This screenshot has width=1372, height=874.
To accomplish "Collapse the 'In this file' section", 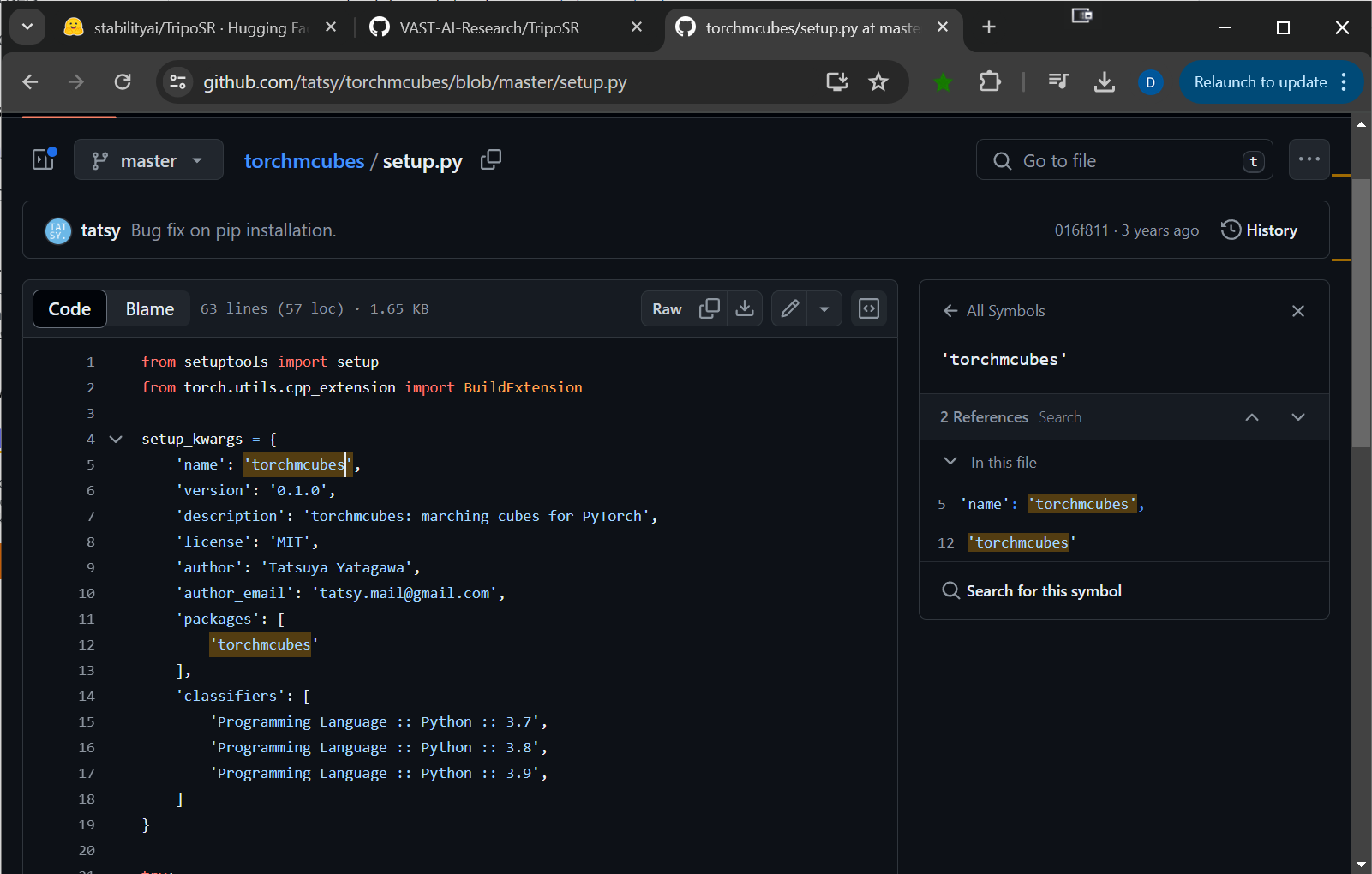I will 950,462.
